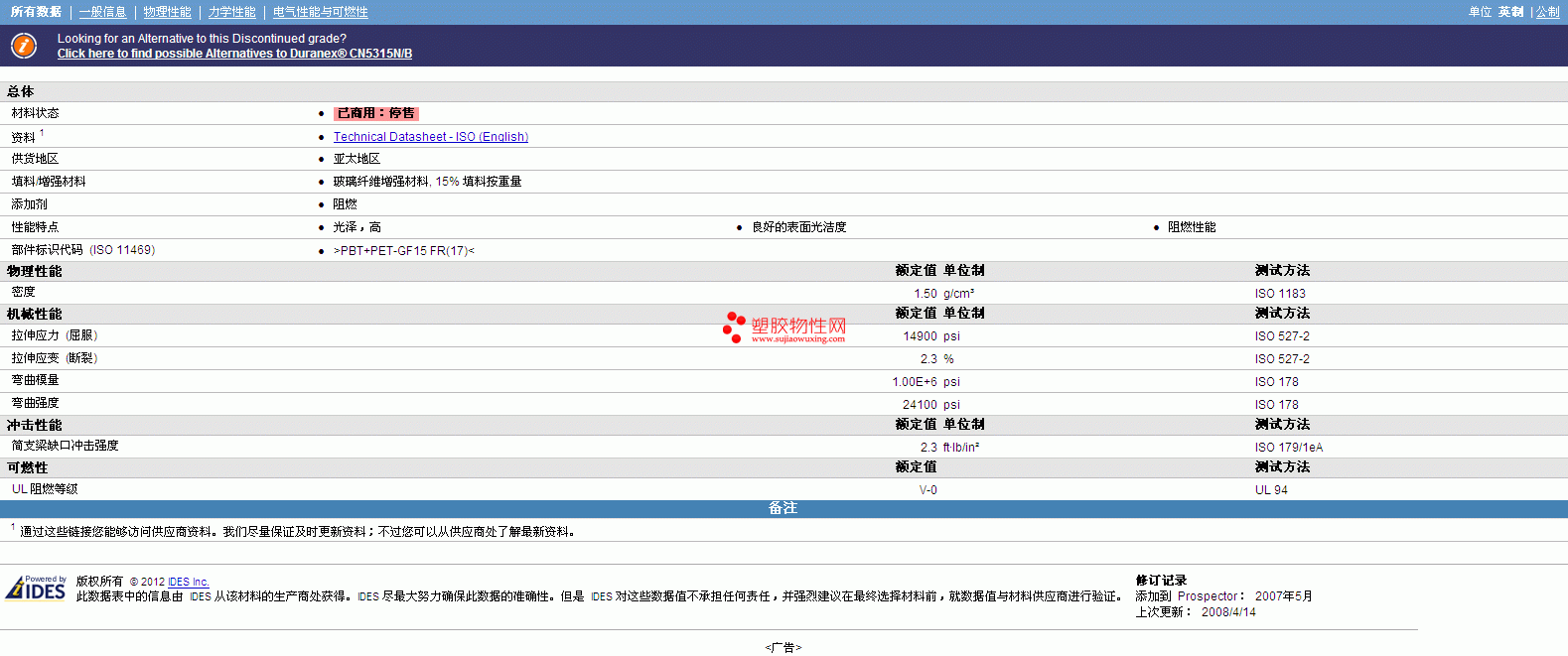1568x656 pixels.
Task: Click the 2007年5月 added-to-Prospector date
Action: coord(1284,596)
